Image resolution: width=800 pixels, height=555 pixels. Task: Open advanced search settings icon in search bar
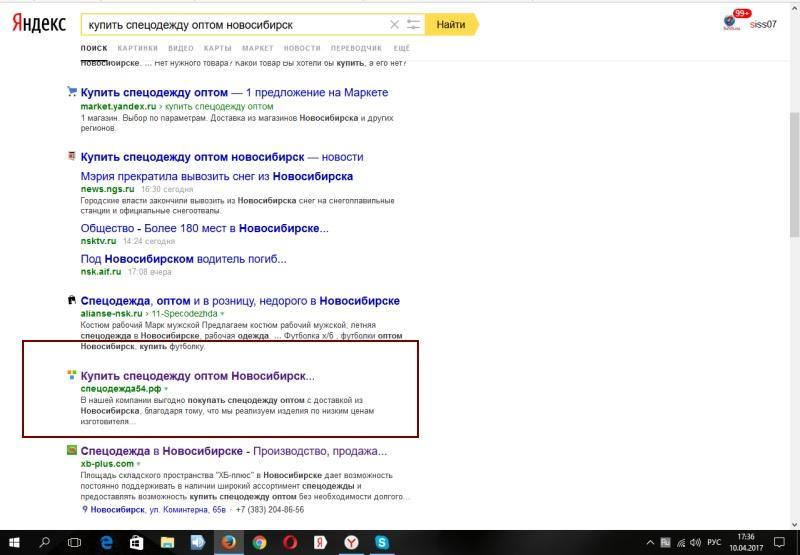pos(413,24)
